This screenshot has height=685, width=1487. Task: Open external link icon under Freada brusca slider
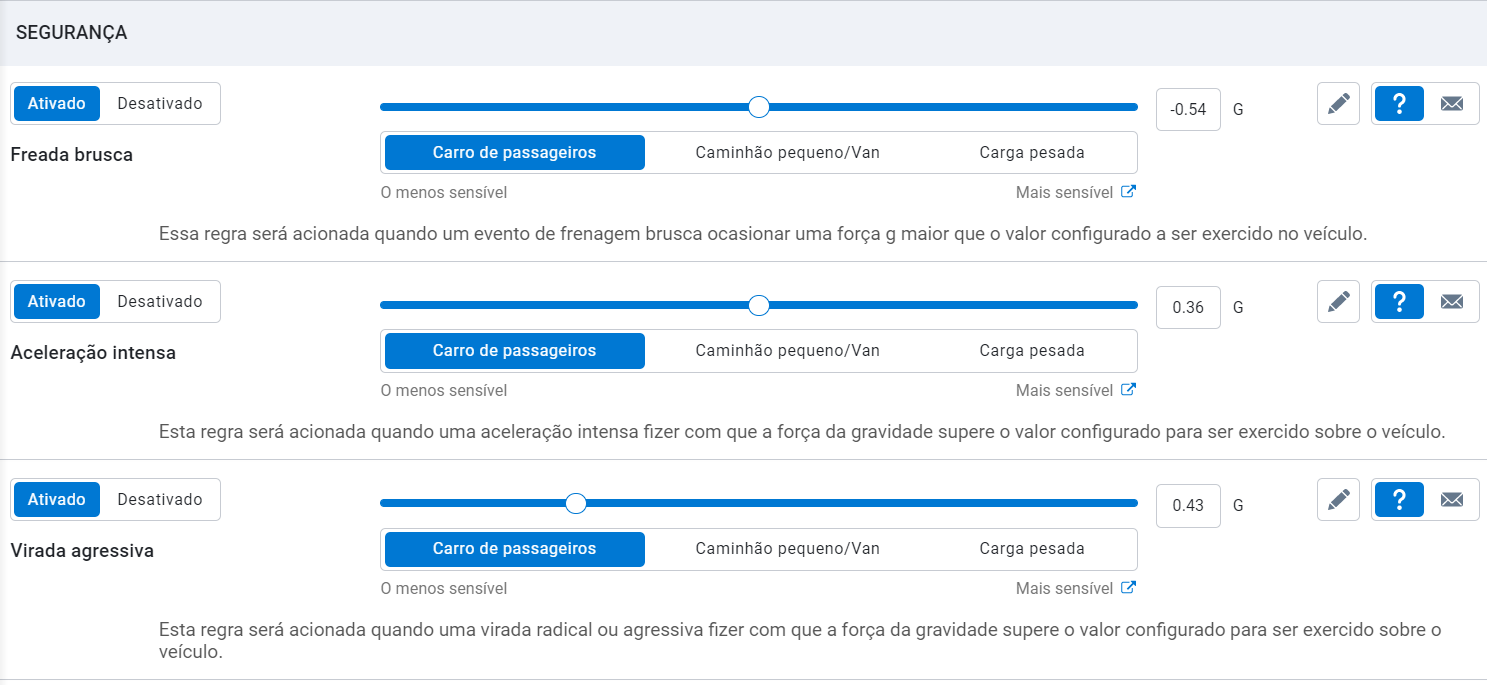click(x=1128, y=191)
